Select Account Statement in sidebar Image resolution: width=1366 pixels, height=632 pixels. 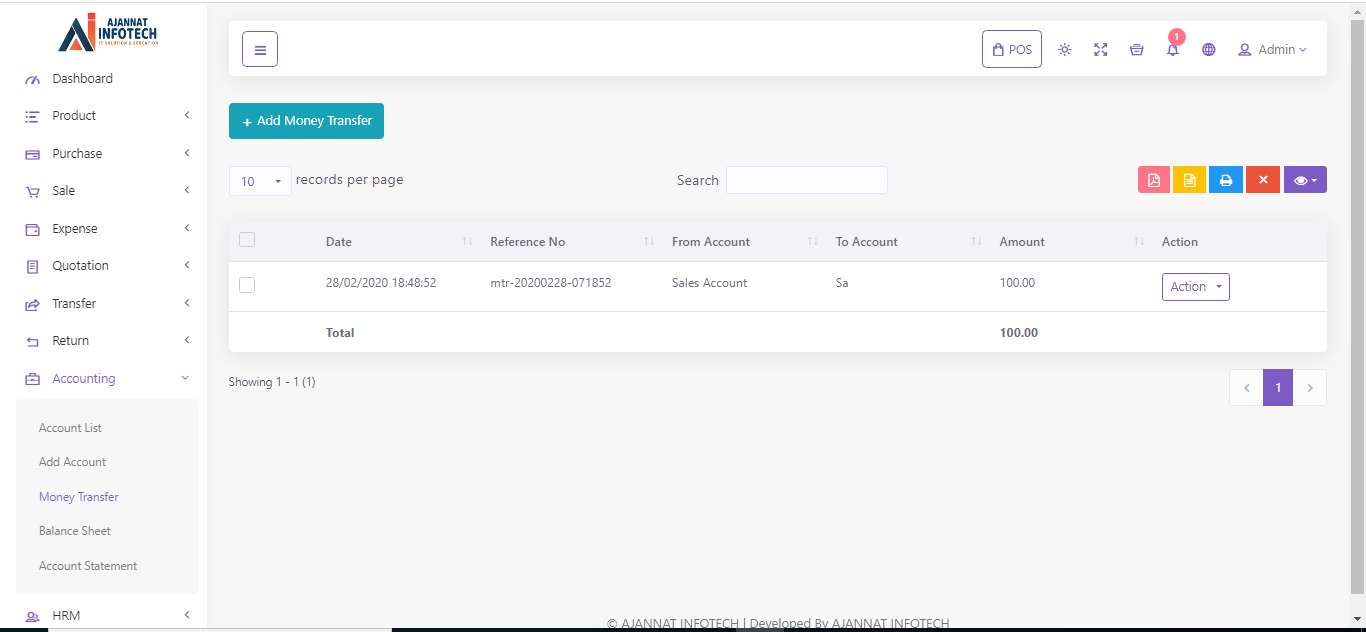coord(88,566)
